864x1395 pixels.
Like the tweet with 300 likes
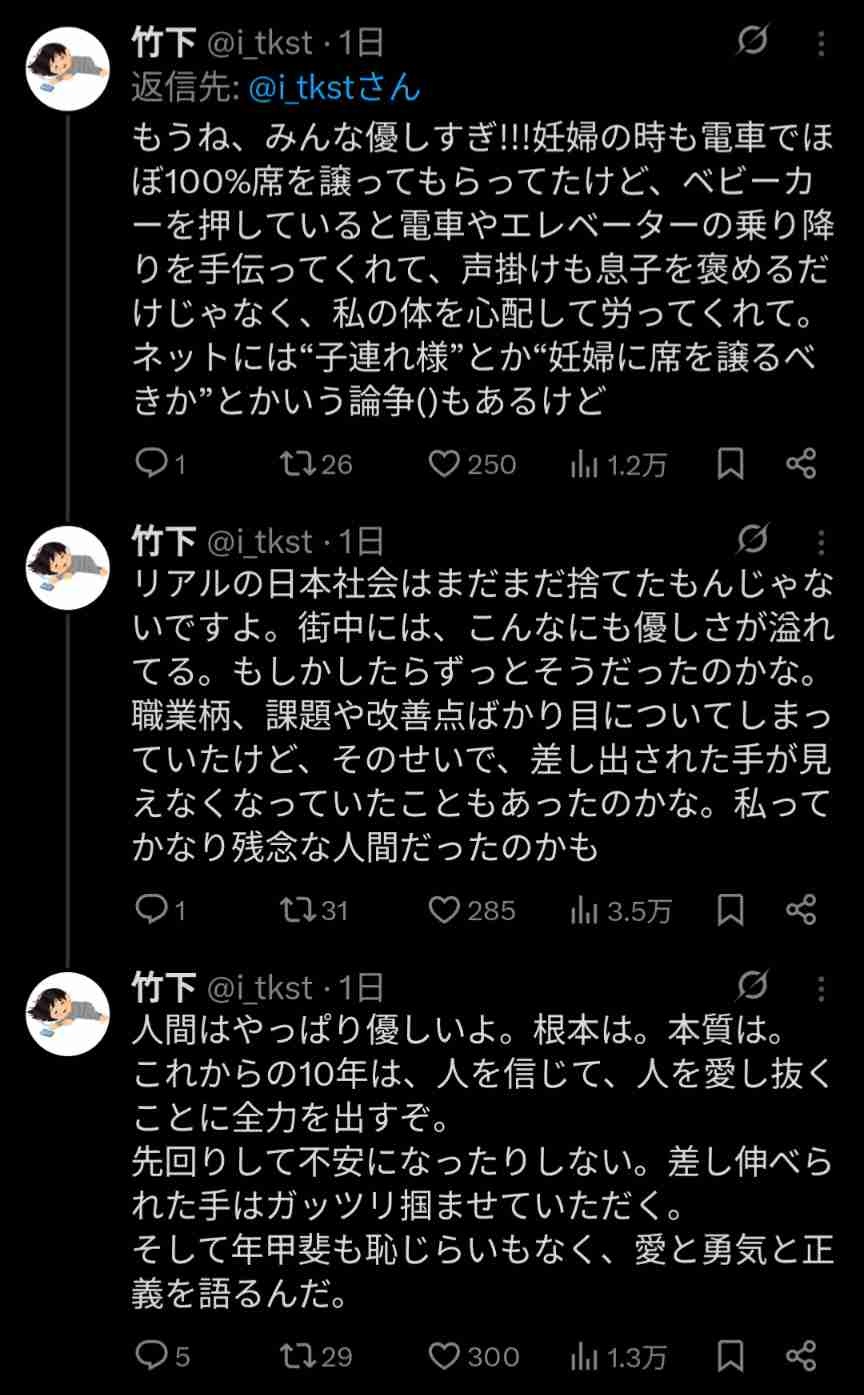click(444, 1355)
